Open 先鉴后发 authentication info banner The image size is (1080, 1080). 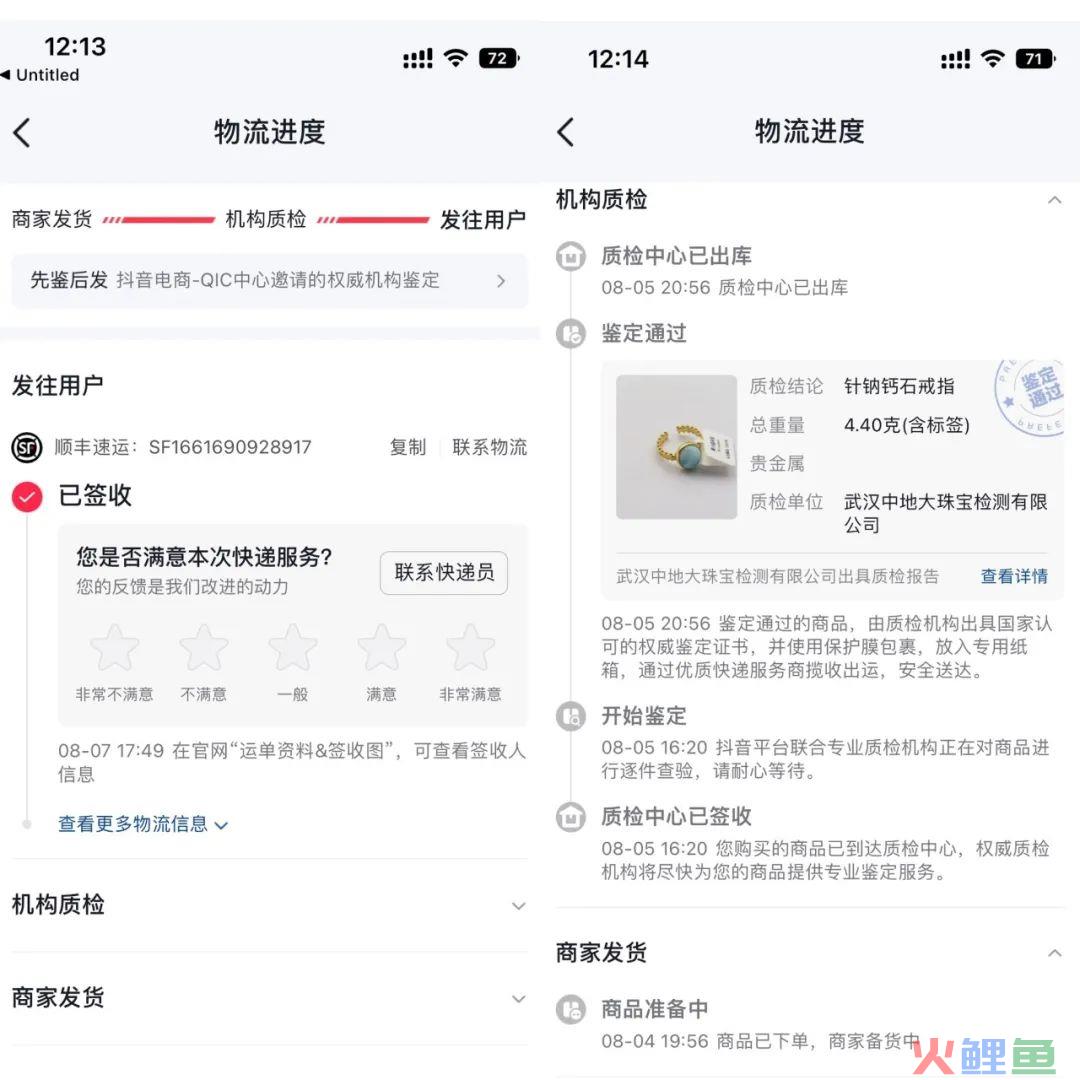pyautogui.click(x=270, y=281)
